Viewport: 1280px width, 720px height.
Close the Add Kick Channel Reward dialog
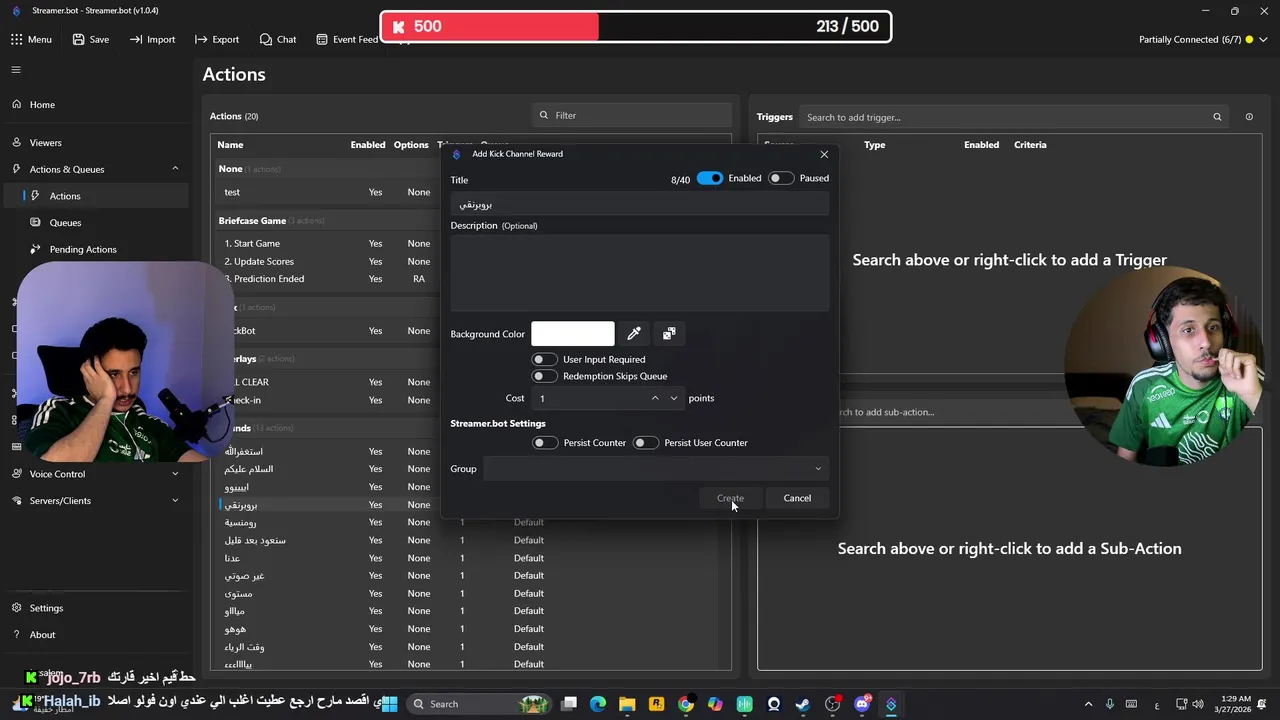824,154
